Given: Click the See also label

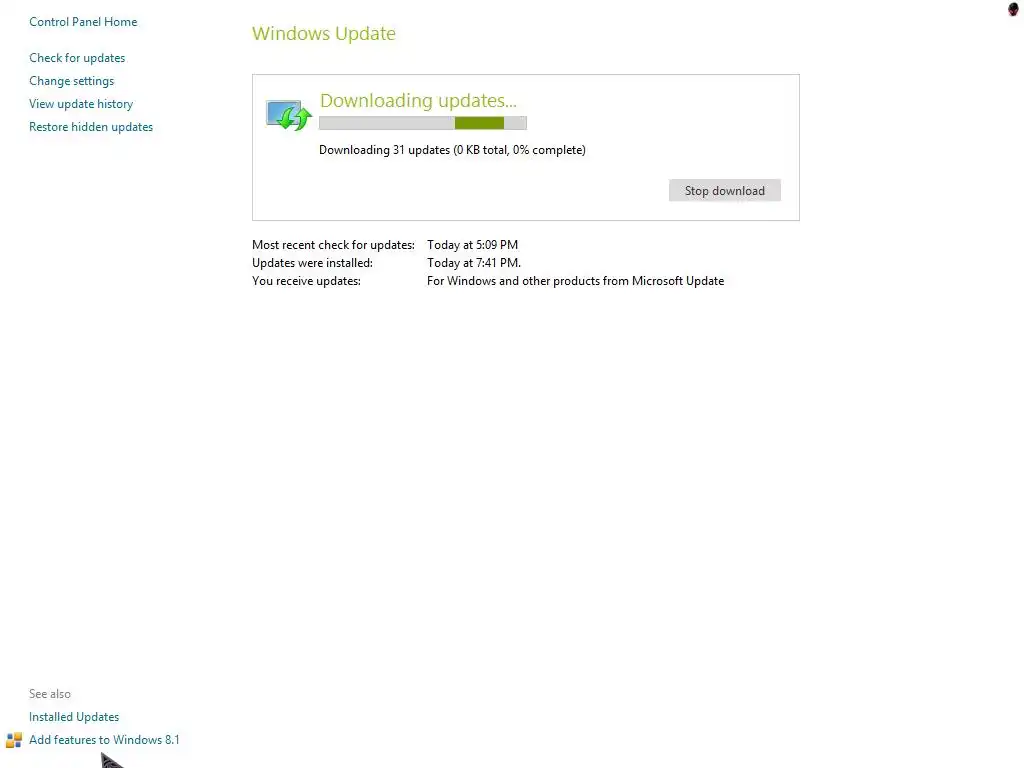Looking at the screenshot, I should (50, 694).
